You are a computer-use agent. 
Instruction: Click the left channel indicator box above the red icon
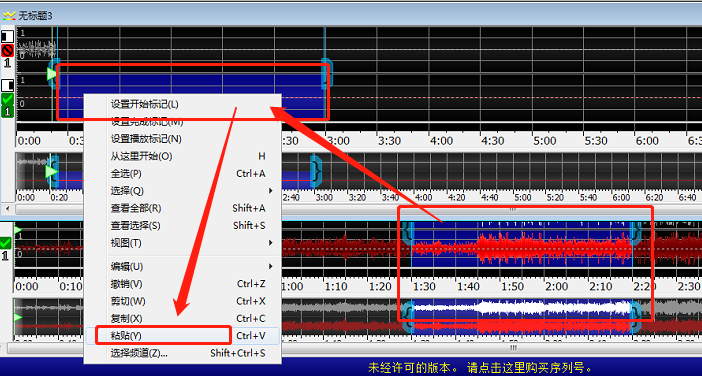[x=8, y=36]
